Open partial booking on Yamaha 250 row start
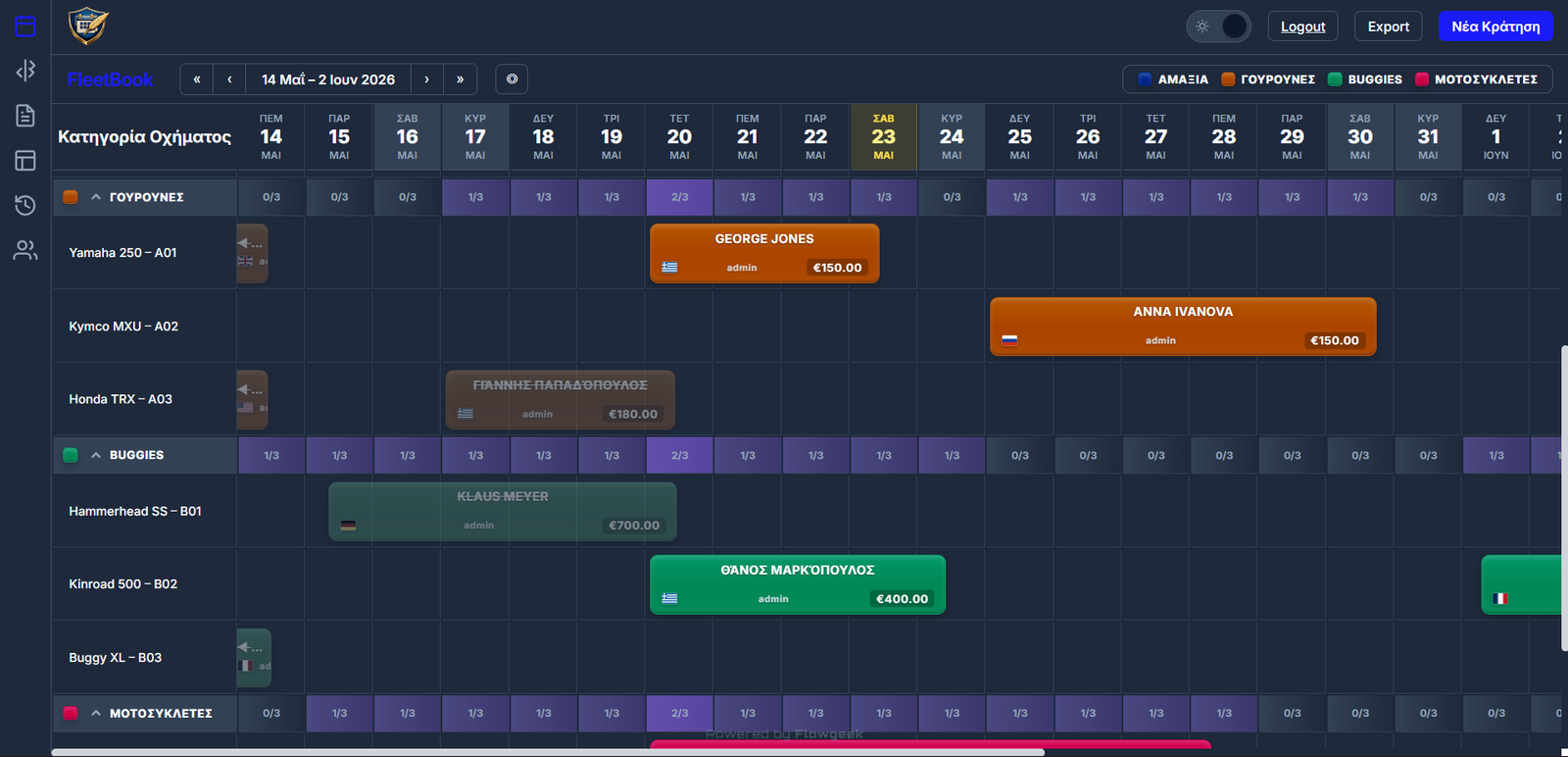The width and height of the screenshot is (1568, 757). [252, 253]
